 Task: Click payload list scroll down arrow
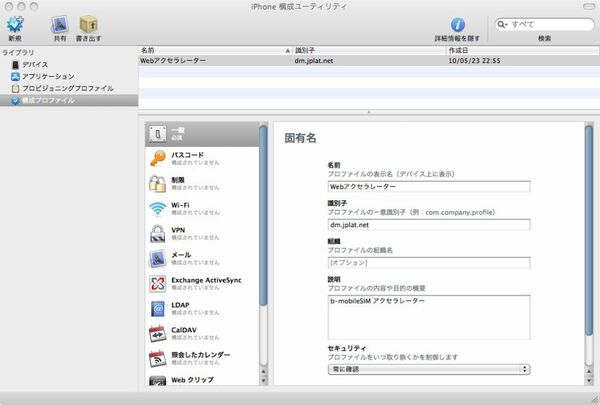263,381
